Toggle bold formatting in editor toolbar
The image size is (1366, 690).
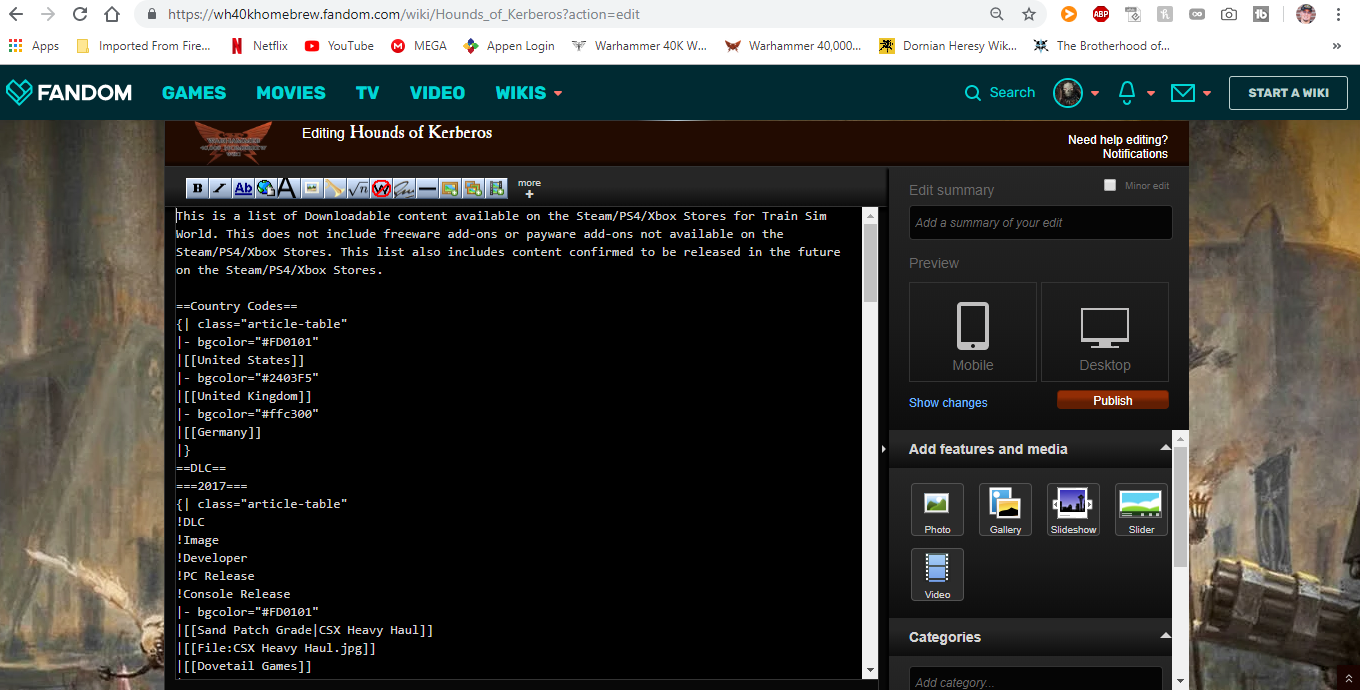pyautogui.click(x=197, y=188)
